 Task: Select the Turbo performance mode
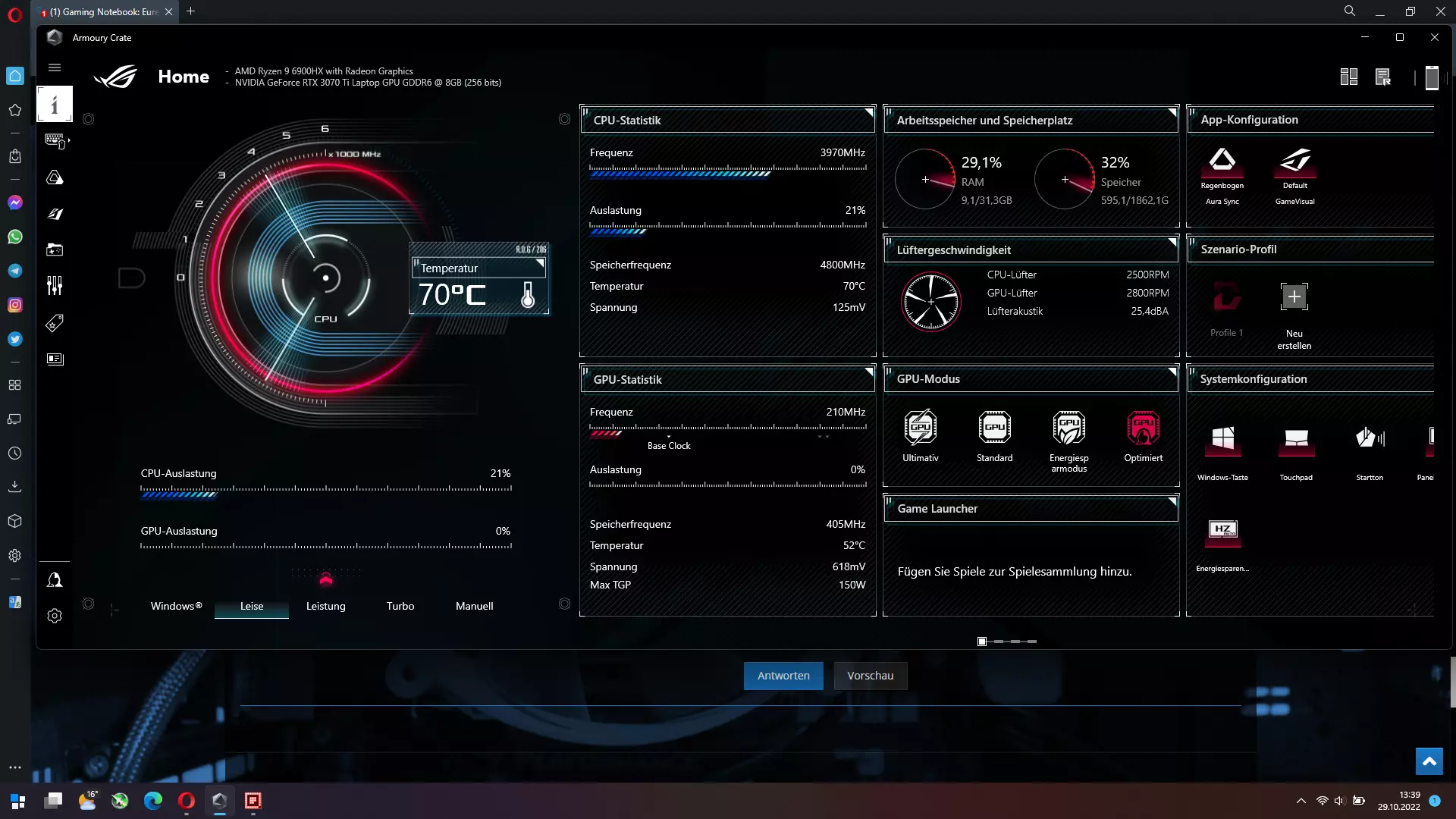click(x=400, y=606)
